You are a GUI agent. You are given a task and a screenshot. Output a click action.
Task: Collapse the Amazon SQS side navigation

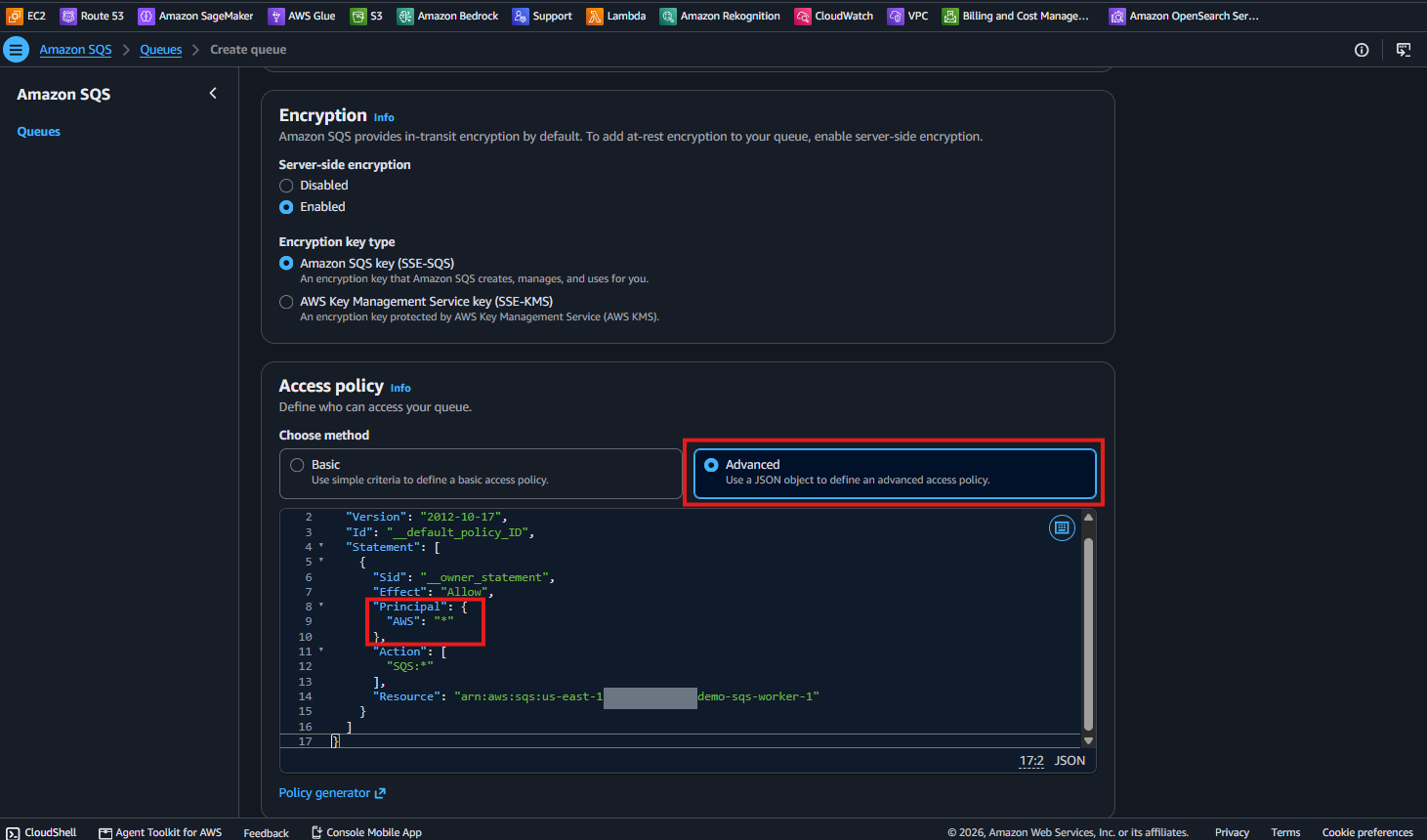pyautogui.click(x=213, y=94)
